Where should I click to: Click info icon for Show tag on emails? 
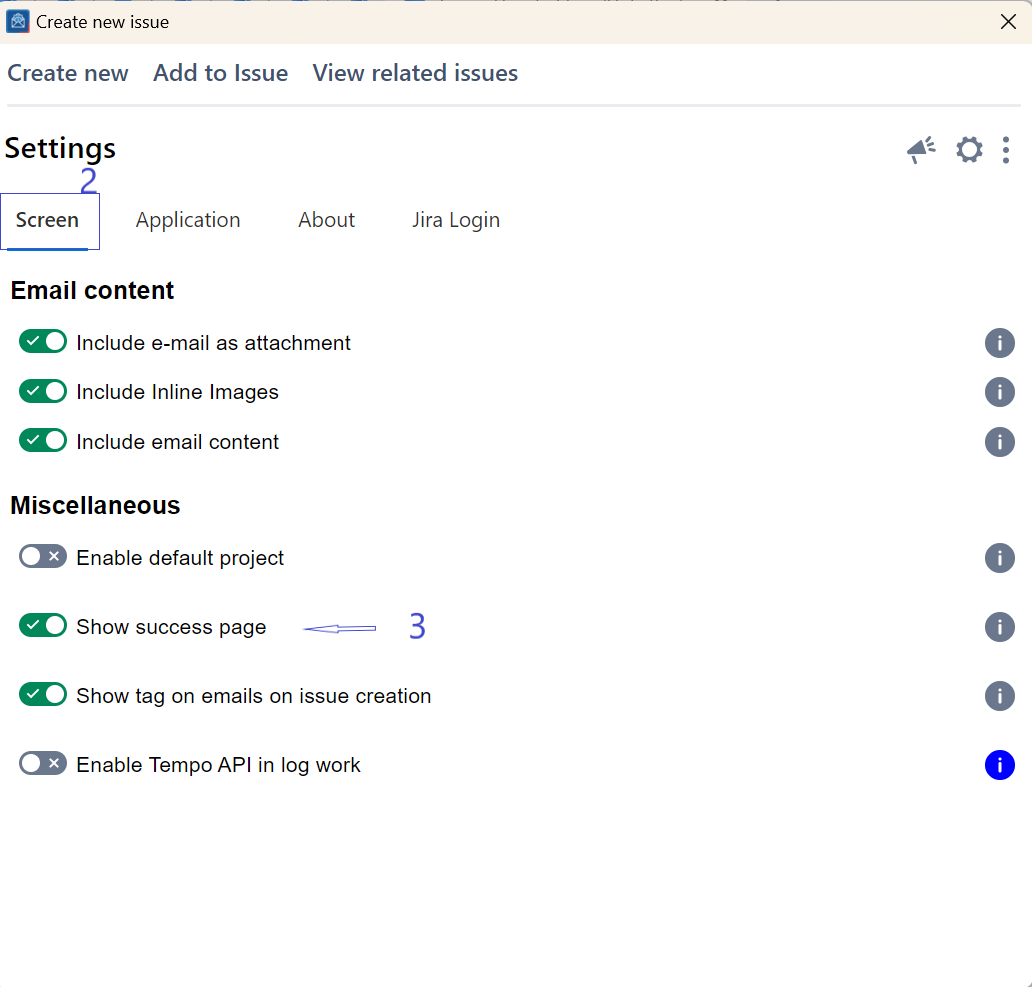coord(999,696)
